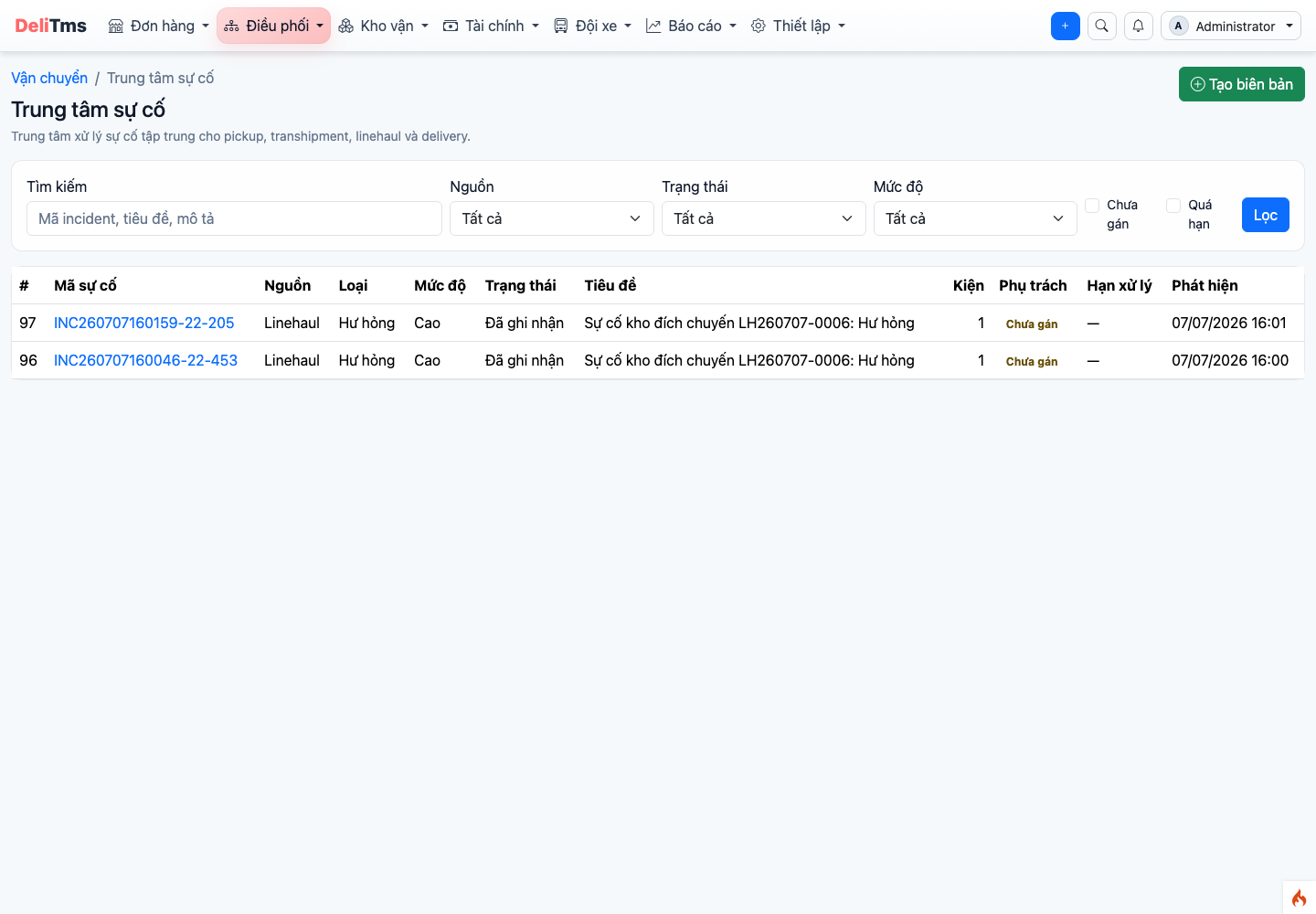This screenshot has width=1316, height=914.
Task: Open the Báo cáo menu
Action: pos(691,26)
